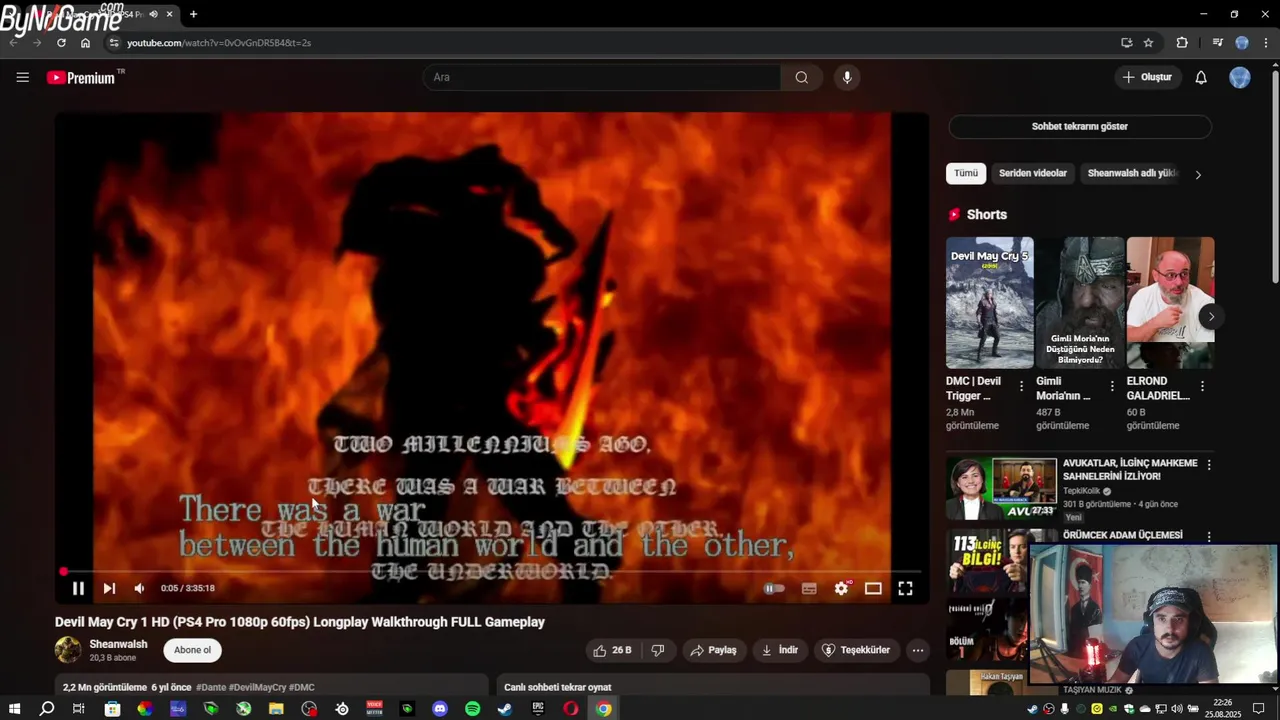
Task: Mute the video volume
Action: pos(139,588)
